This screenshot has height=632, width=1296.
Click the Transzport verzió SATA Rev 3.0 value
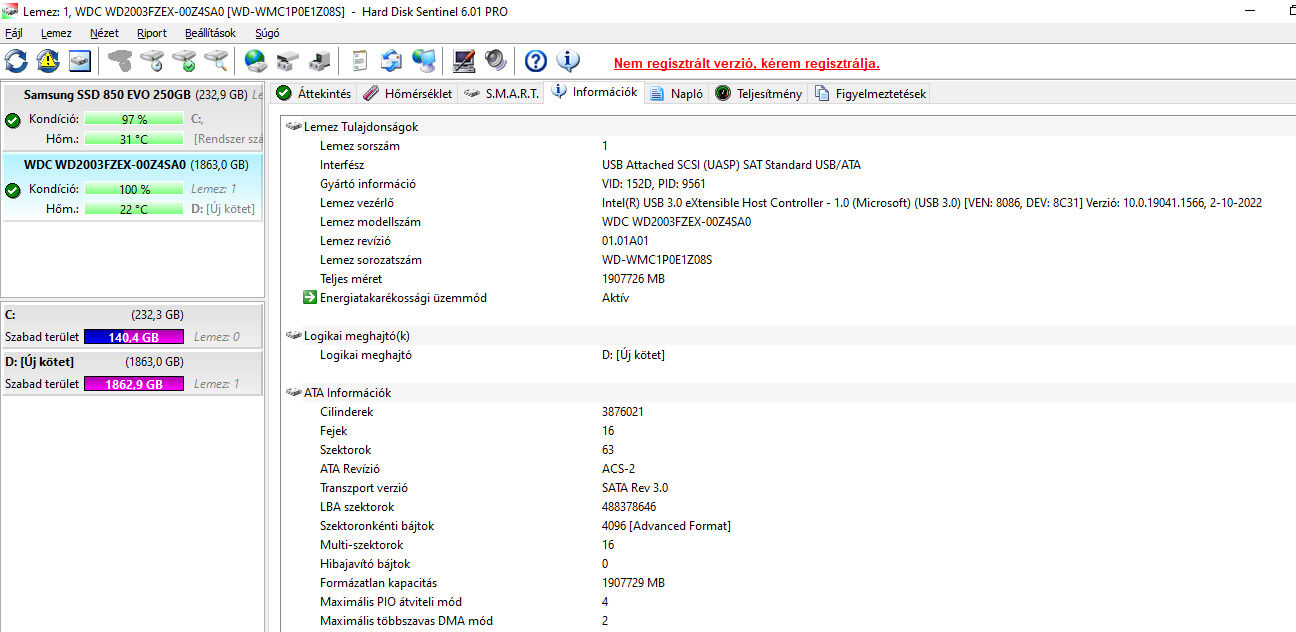tap(635, 488)
